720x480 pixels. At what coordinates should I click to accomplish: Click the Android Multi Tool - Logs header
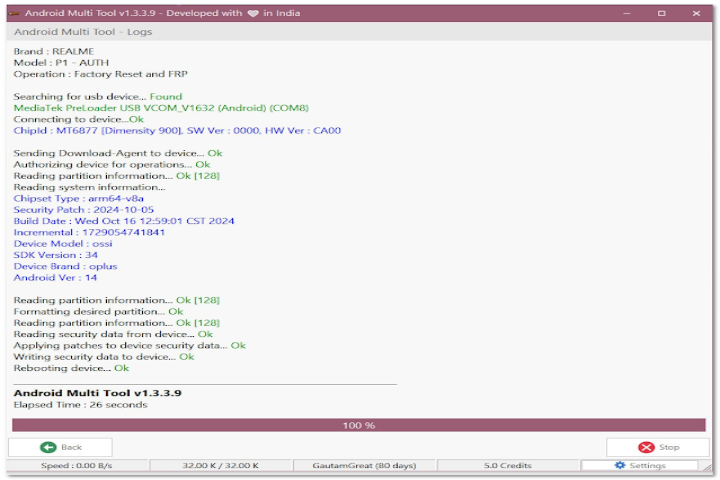click(83, 32)
